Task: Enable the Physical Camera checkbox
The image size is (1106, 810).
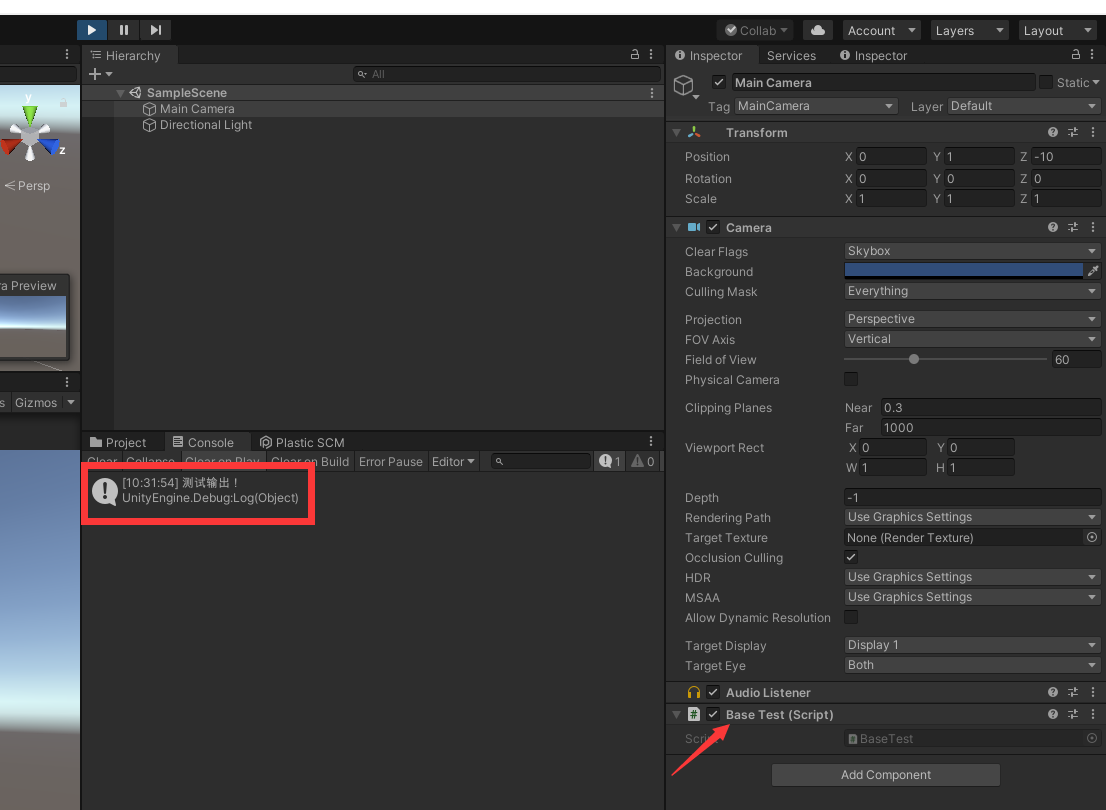Action: coord(851,379)
